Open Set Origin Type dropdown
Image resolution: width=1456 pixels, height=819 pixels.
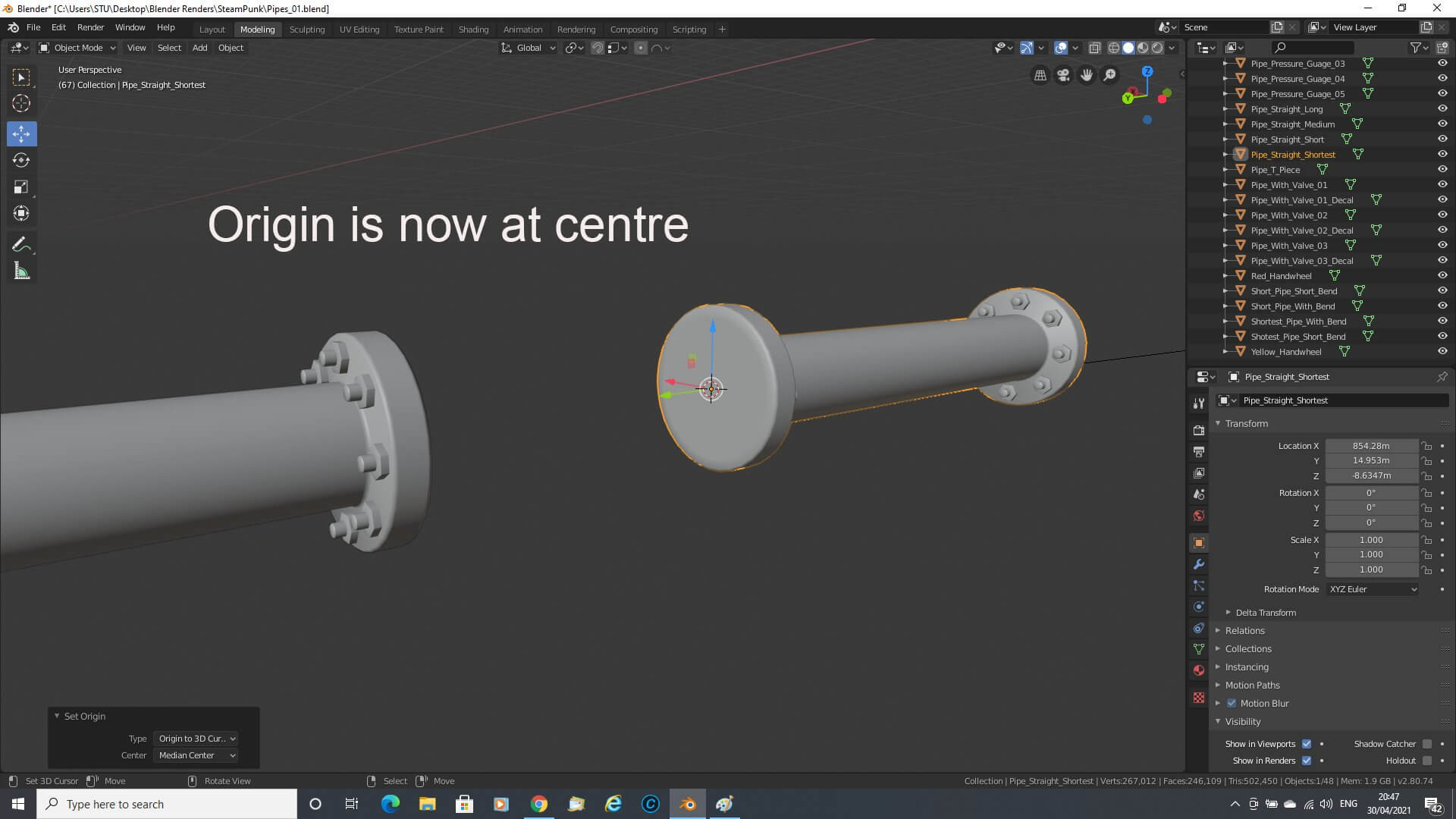coord(196,739)
